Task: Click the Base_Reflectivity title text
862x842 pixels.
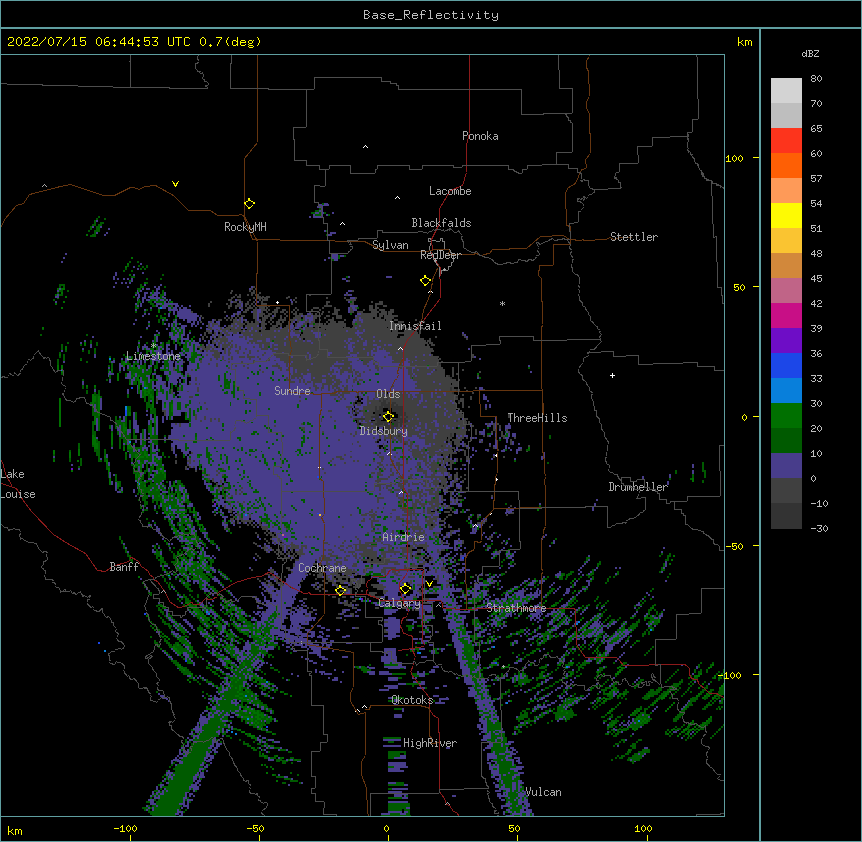Action: [431, 15]
